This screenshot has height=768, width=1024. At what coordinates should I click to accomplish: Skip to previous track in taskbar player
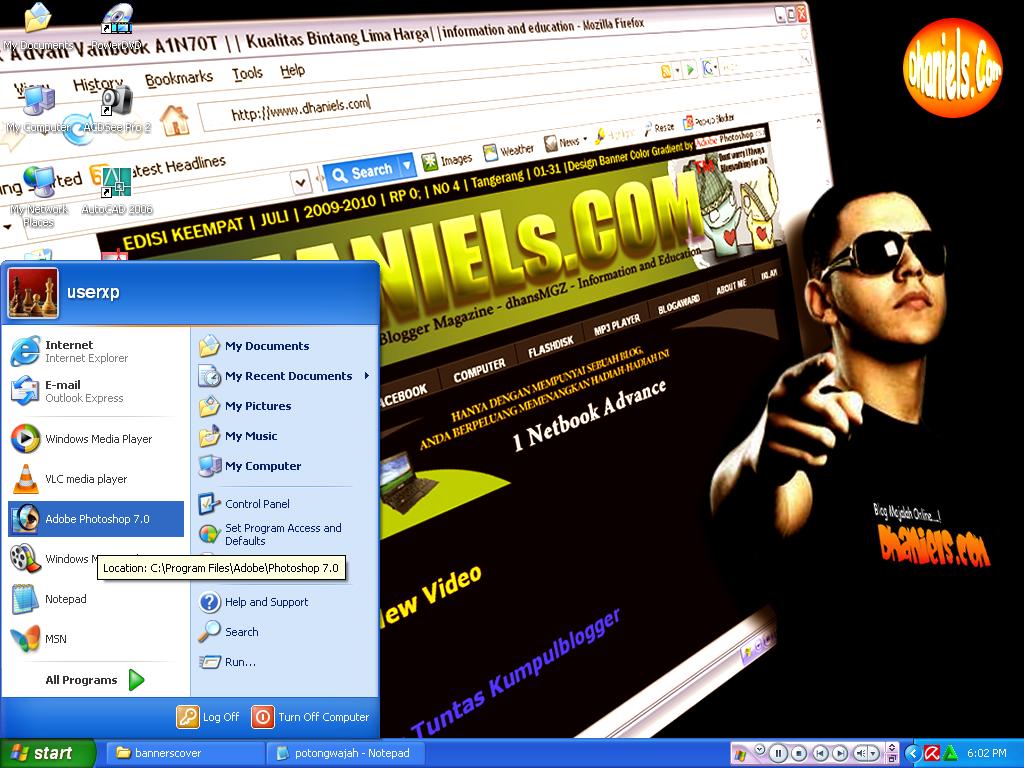(820, 754)
